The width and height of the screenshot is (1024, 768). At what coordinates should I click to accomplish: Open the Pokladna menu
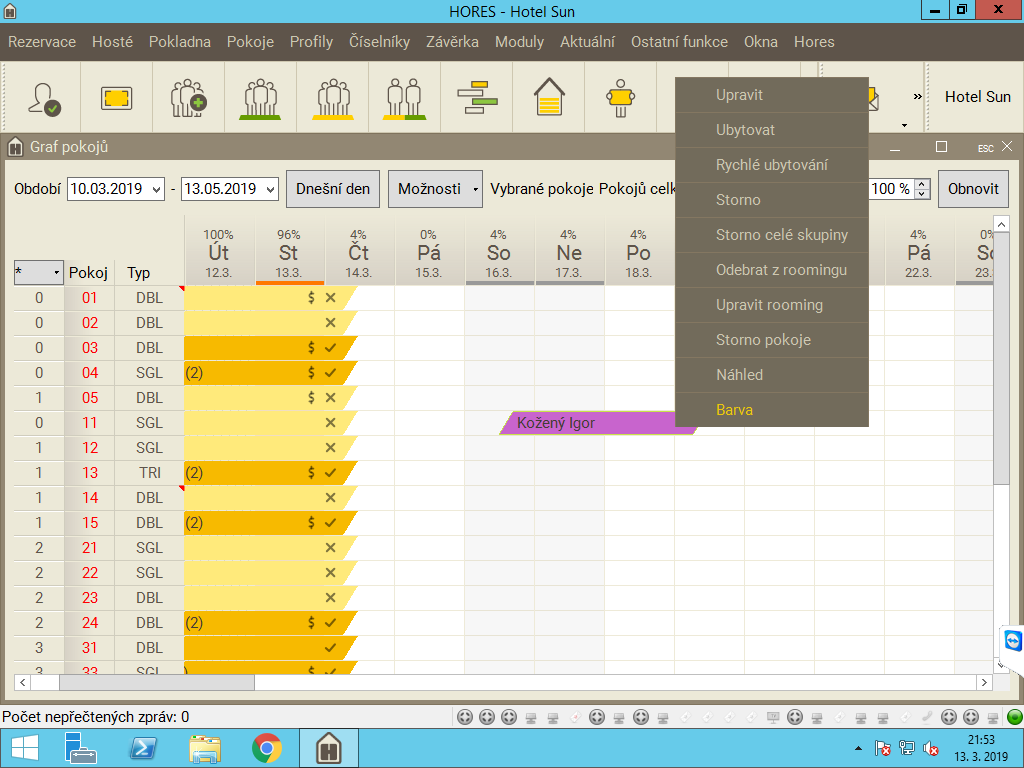click(x=180, y=42)
